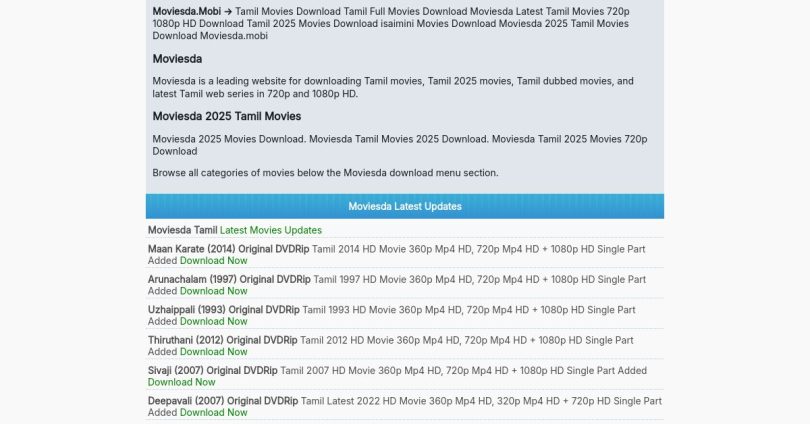Viewport: 810px width, 424px height.
Task: Click the 'Moviesda' heading
Action: tap(177, 59)
